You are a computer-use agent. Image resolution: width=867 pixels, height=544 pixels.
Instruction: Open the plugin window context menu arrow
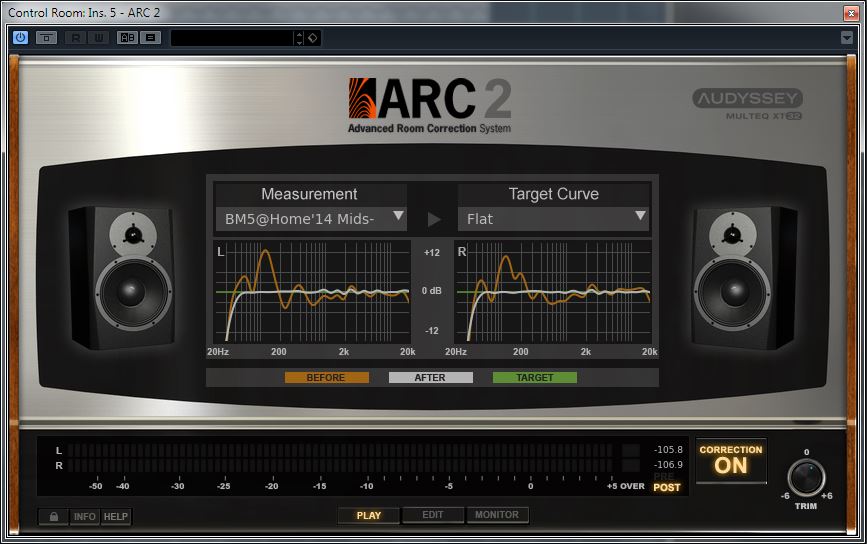pyautogui.click(x=847, y=38)
